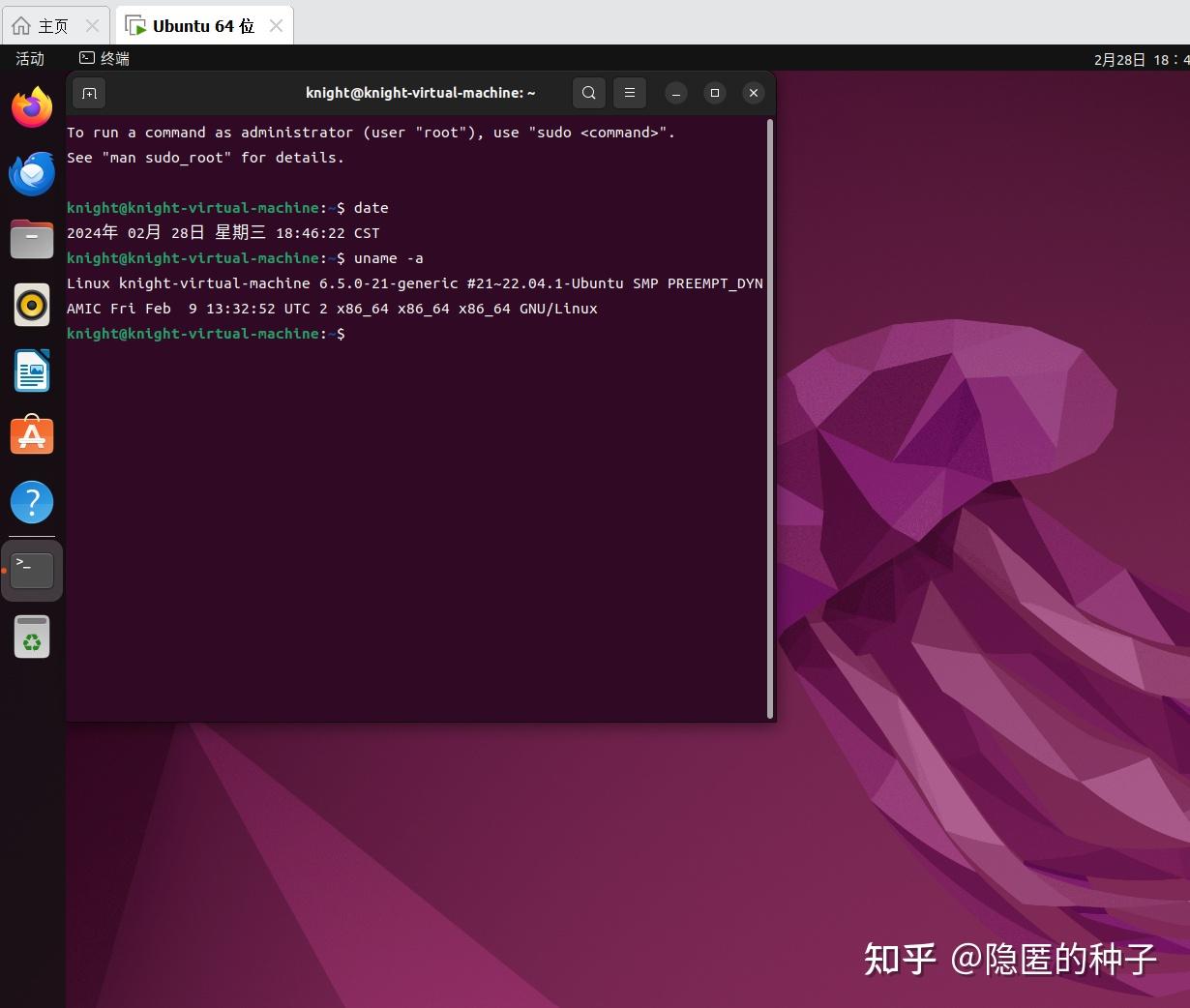Click 活动 in the top bar
This screenshot has width=1190, height=1008.
pos(29,58)
